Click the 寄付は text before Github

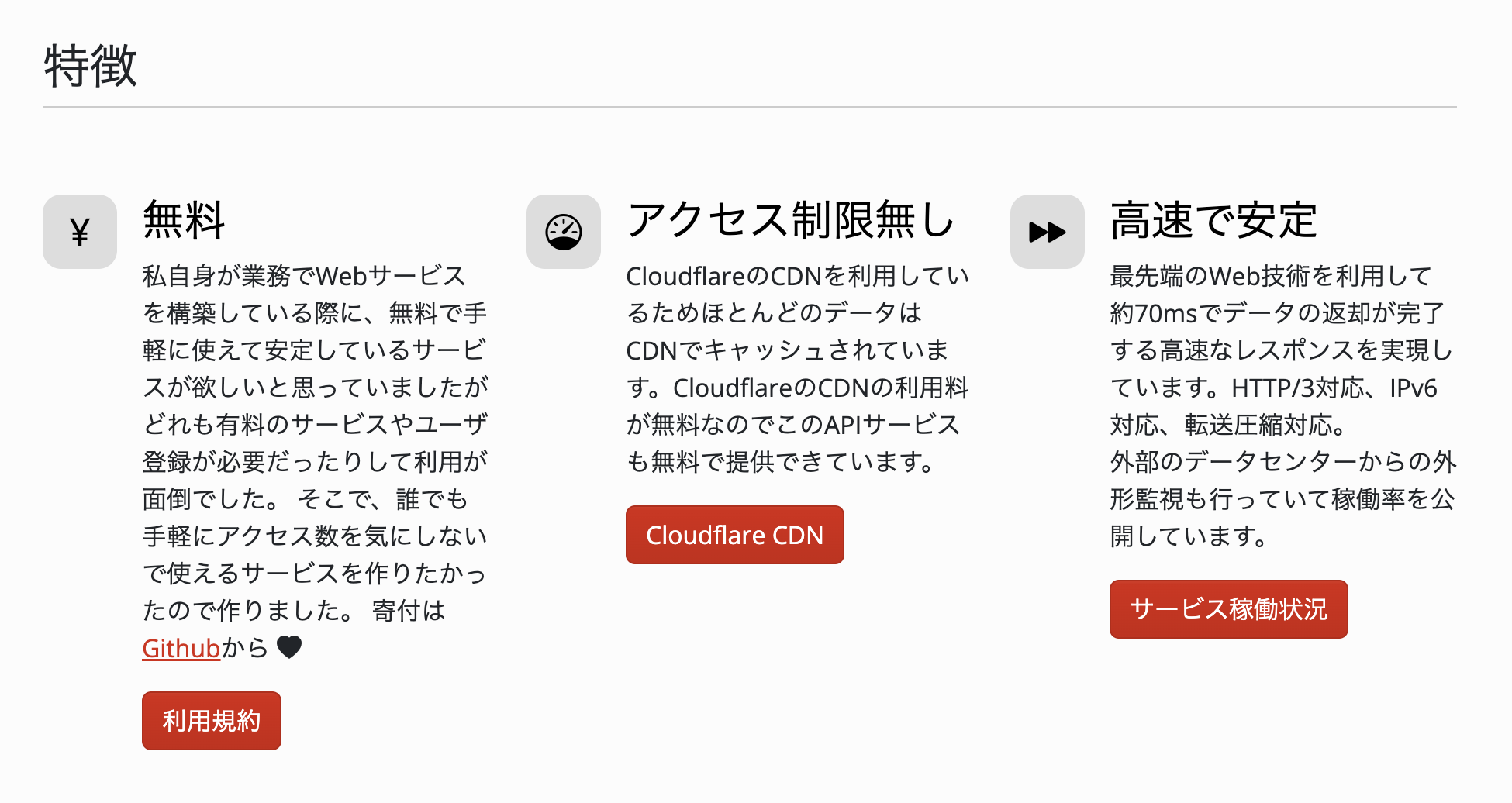[x=409, y=611]
